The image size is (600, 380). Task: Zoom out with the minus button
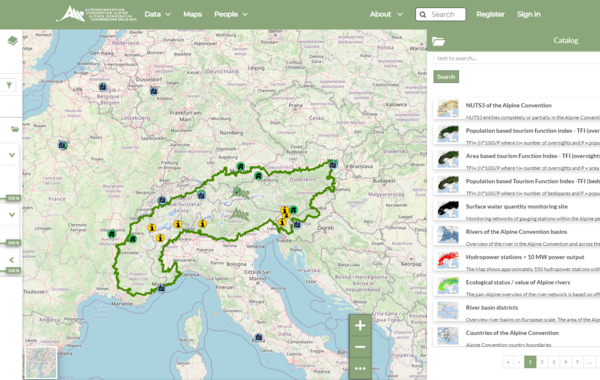pos(360,347)
